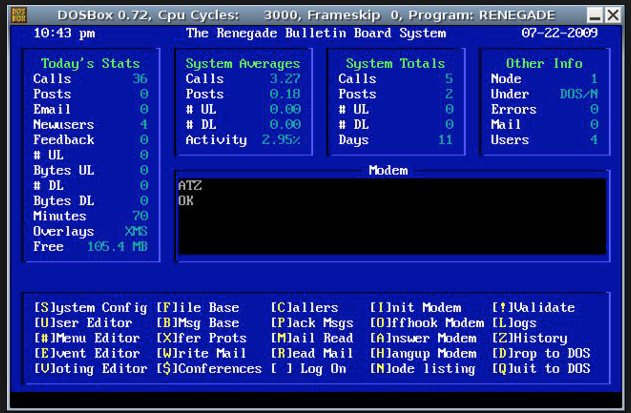Click the [ ] Log On entry
631x413 pixels.
308,369
